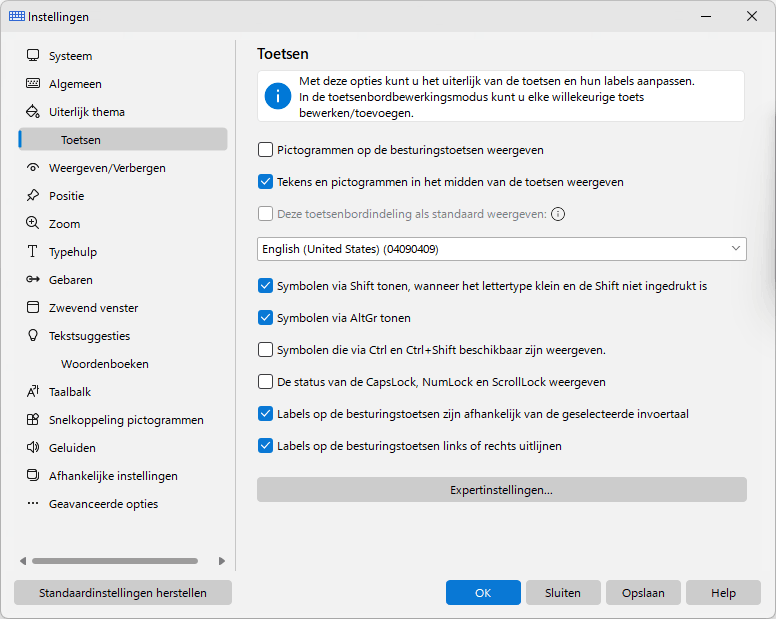
Task: Select Zwevend venster in sidebar
Action: (123, 308)
